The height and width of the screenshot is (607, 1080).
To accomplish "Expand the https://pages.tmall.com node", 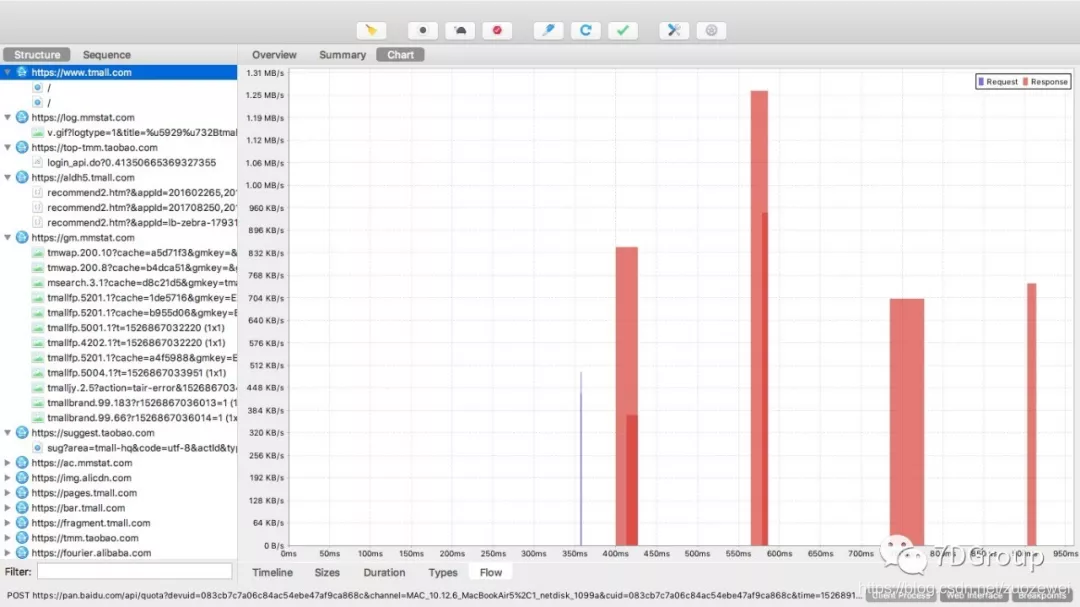I will click(8, 493).
